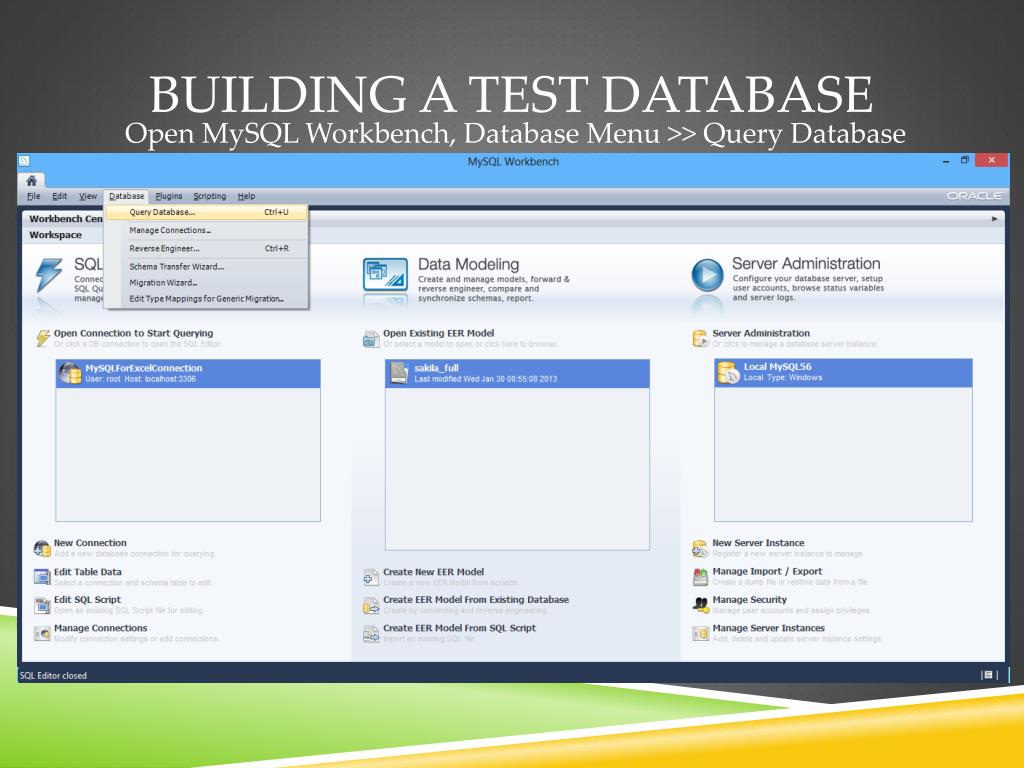Image resolution: width=1024 pixels, height=768 pixels.
Task: Open the Edit menu
Action: [x=59, y=196]
